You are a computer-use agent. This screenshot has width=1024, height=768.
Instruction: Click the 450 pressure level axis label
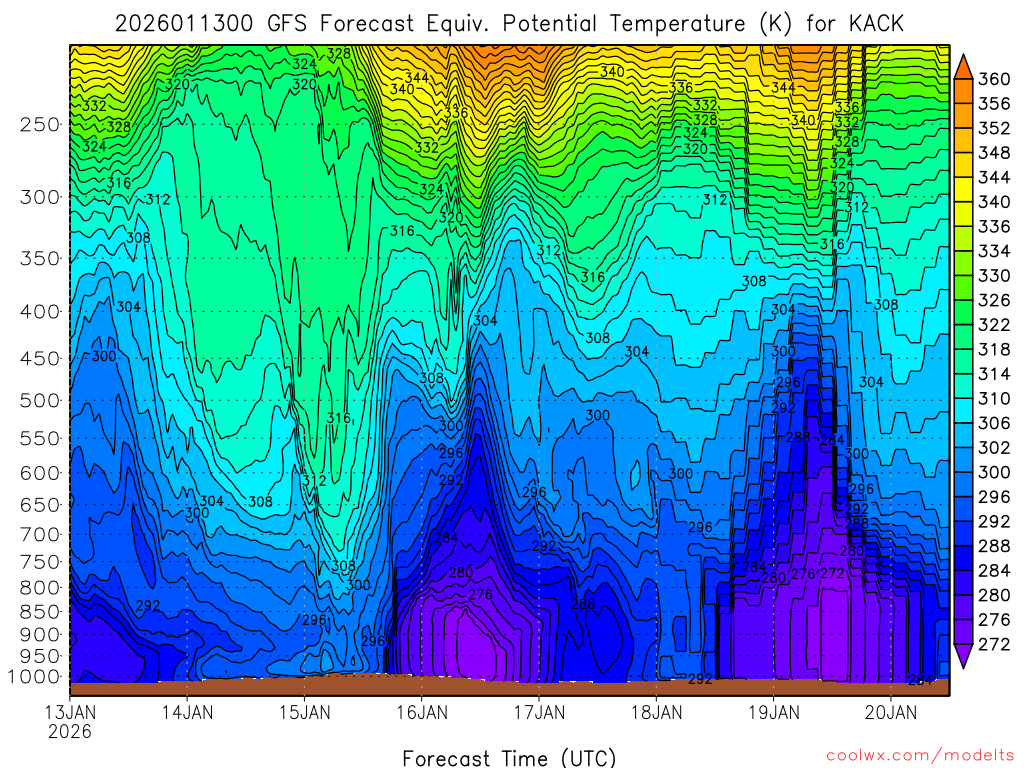pyautogui.click(x=40, y=359)
